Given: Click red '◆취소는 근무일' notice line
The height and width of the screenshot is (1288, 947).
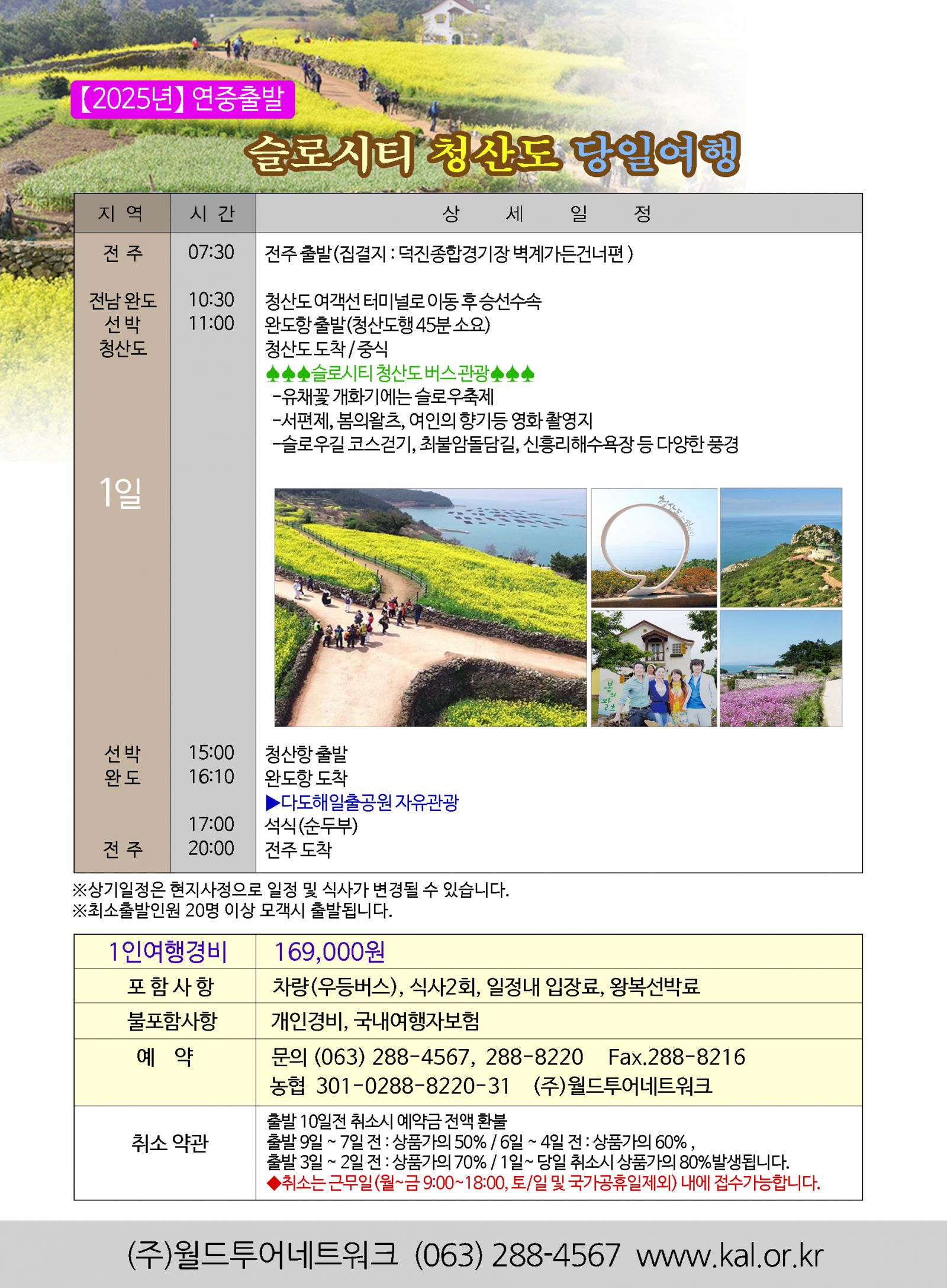Looking at the screenshot, I should [x=543, y=1183].
